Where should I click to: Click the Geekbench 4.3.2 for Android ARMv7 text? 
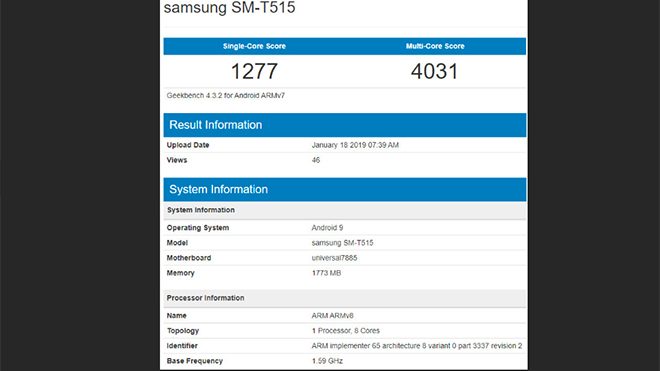pyautogui.click(x=226, y=96)
